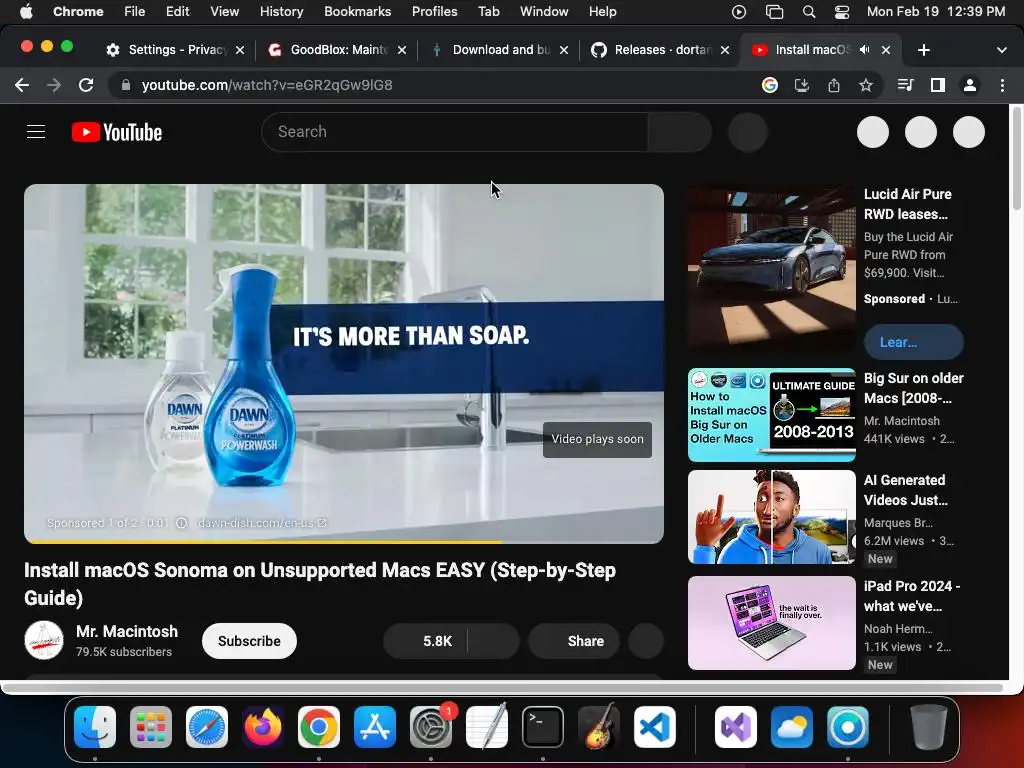Open the video title text

(x=320, y=584)
